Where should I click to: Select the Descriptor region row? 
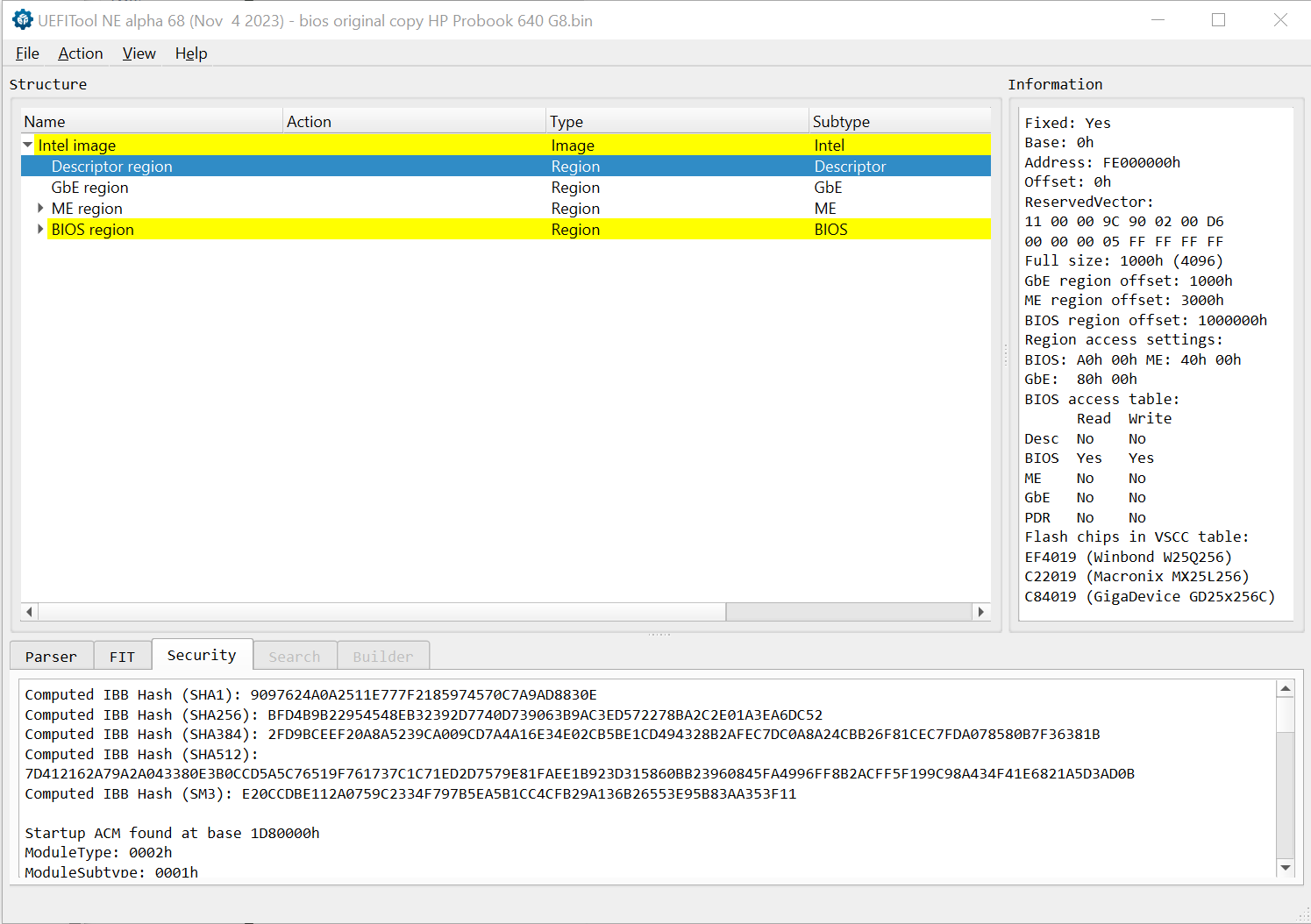click(x=112, y=167)
